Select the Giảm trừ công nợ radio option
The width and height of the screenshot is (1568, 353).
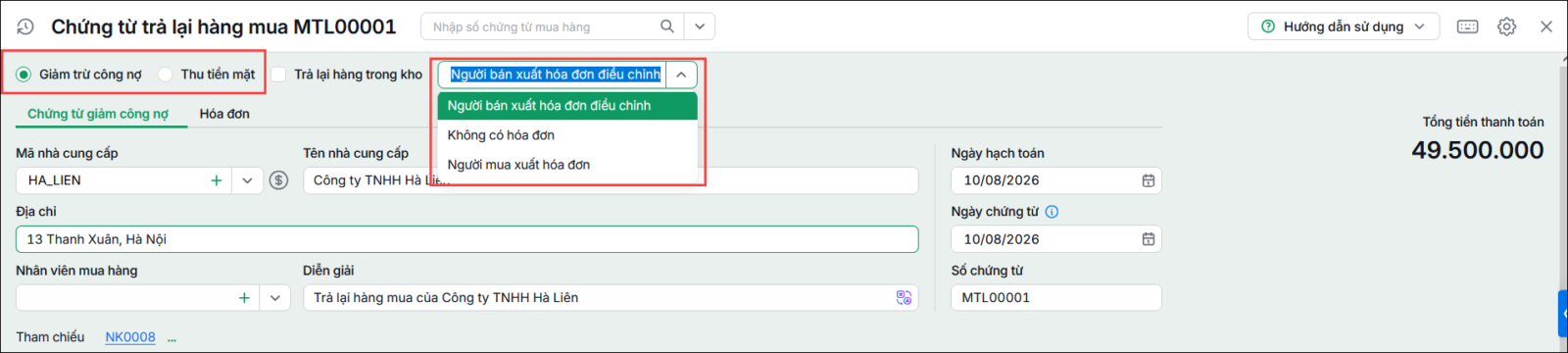24,75
